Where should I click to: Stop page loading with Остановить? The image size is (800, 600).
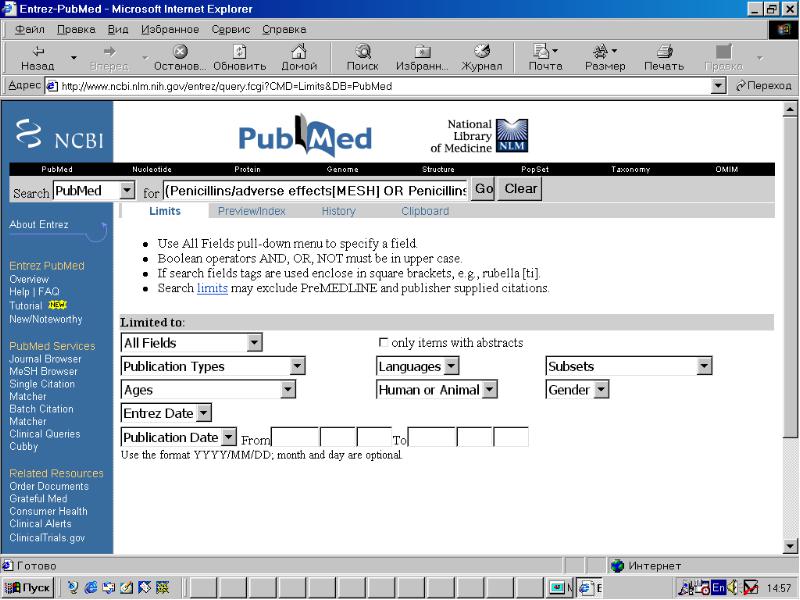point(180,58)
